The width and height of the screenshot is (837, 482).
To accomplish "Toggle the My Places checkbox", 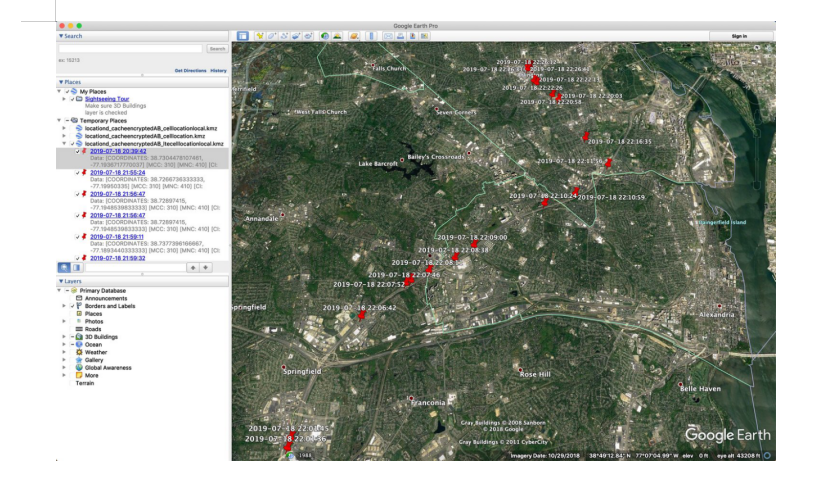I will pos(67,91).
